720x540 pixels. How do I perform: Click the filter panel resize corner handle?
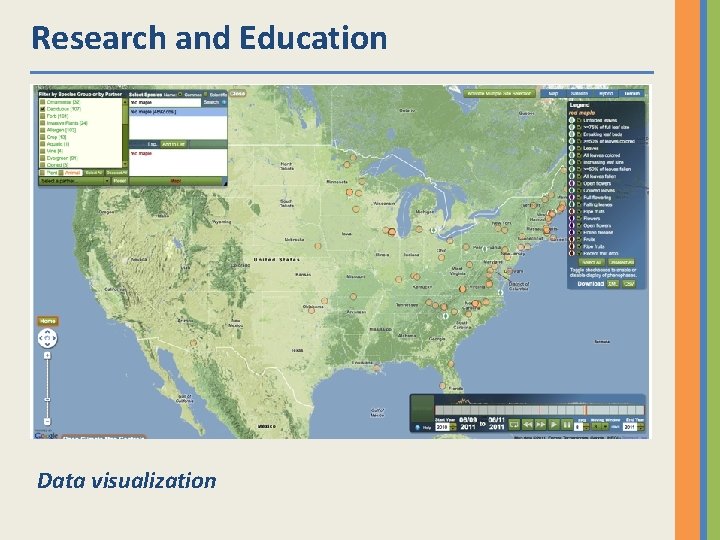click(225, 184)
